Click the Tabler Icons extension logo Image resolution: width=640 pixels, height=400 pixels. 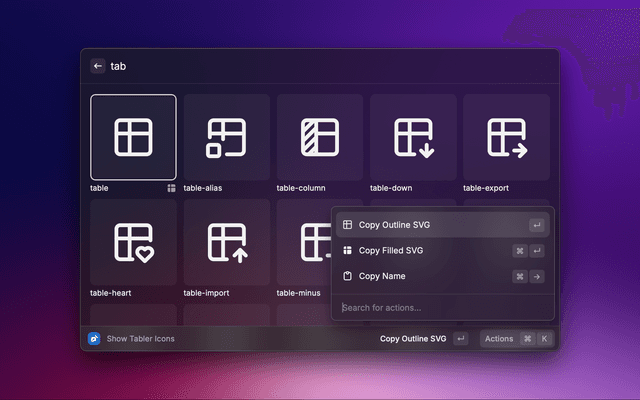point(94,339)
